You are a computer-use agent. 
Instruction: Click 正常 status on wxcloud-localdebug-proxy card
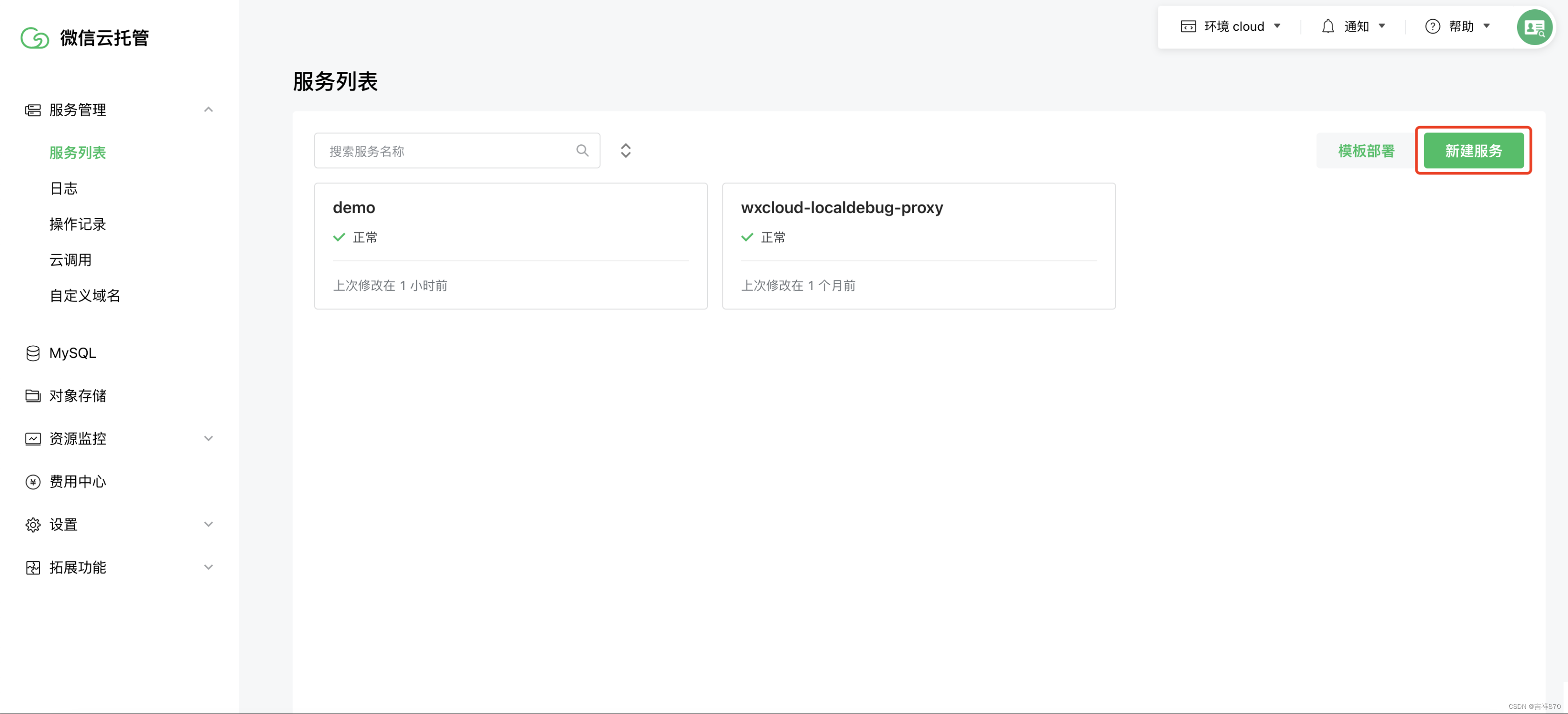[774, 237]
